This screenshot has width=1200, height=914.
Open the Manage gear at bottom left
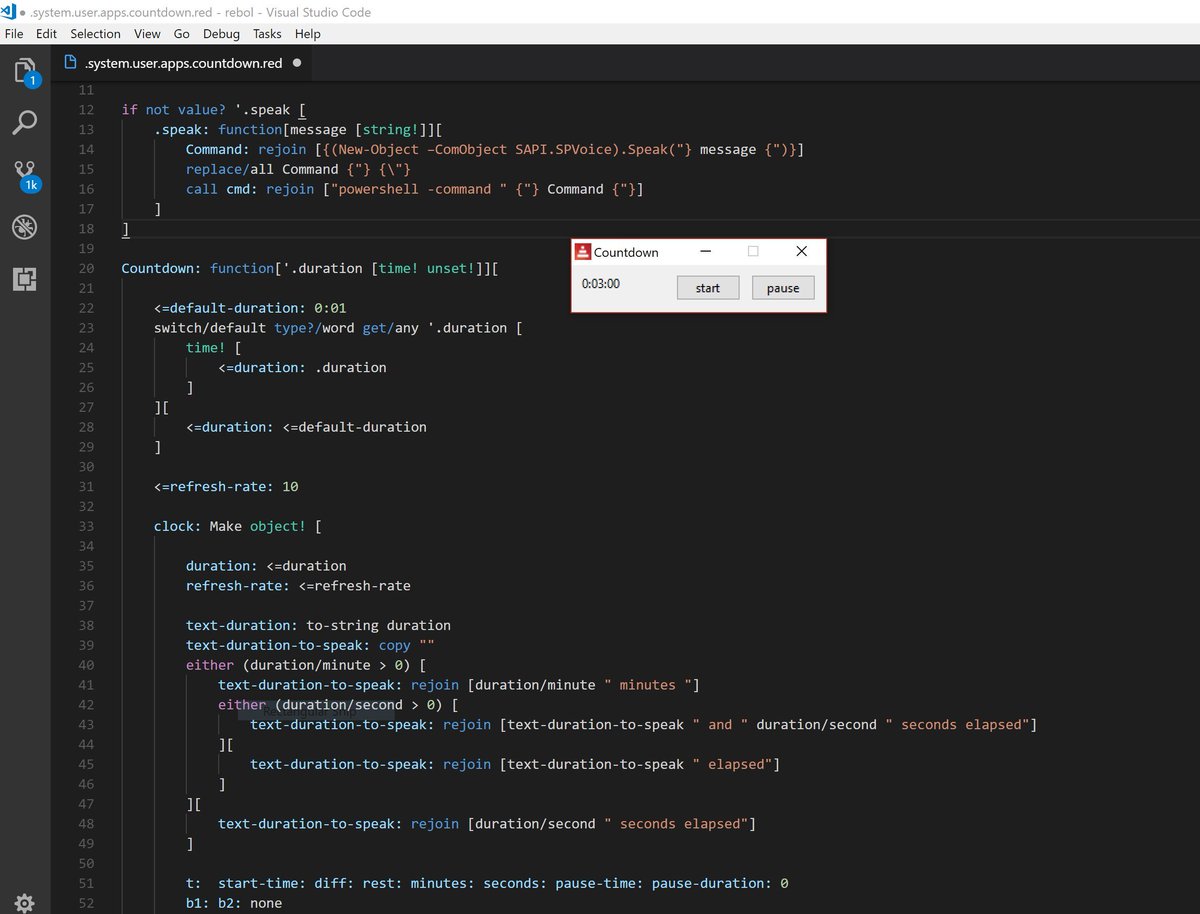25,902
